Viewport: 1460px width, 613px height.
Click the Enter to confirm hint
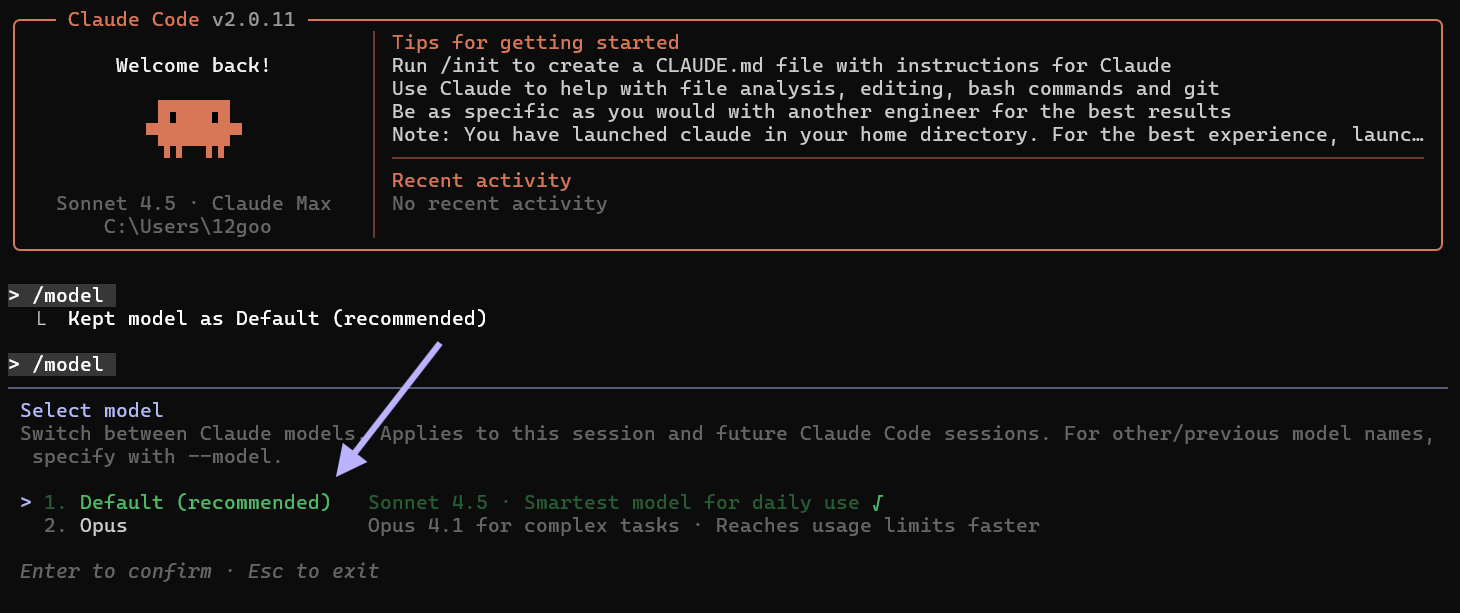pyautogui.click(x=115, y=571)
